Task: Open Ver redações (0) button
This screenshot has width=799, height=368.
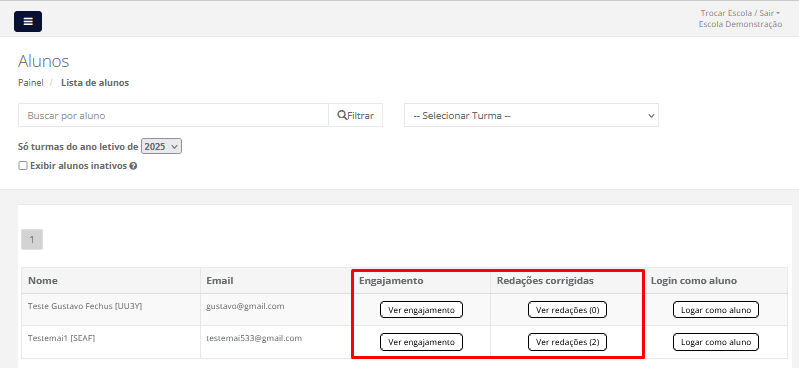Action: [567, 310]
